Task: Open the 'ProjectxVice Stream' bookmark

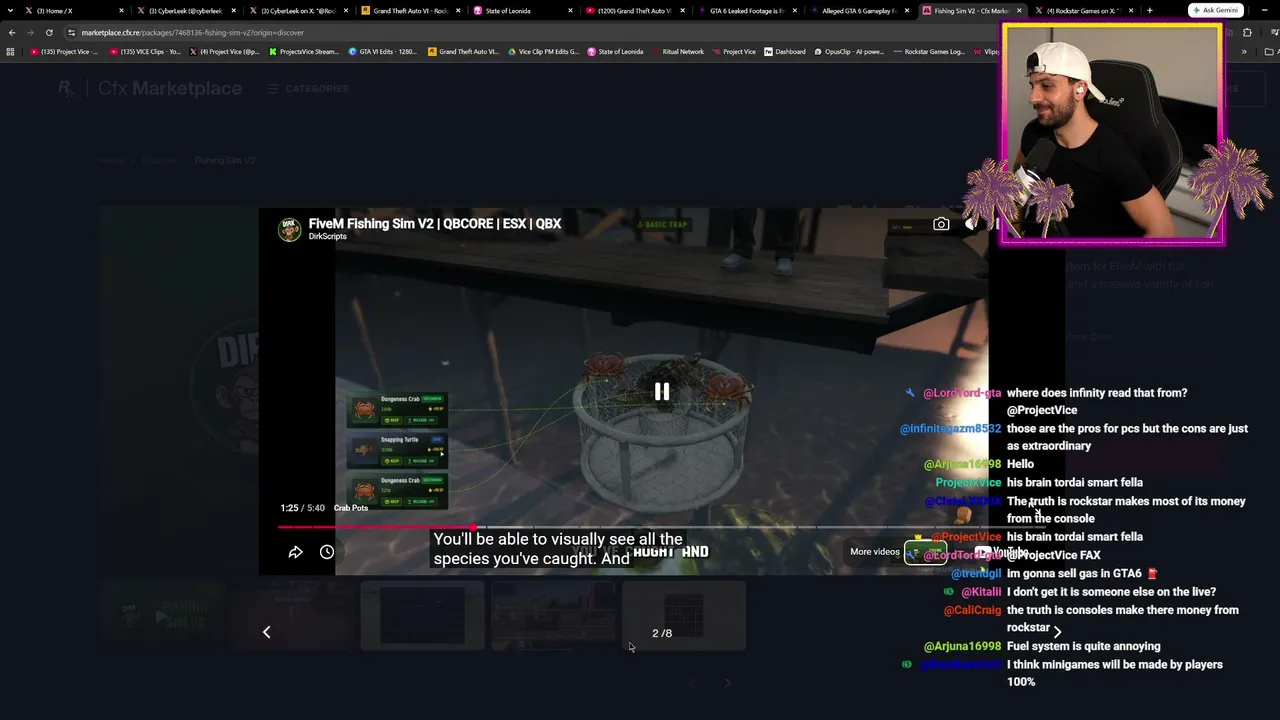Action: pyautogui.click(x=304, y=52)
